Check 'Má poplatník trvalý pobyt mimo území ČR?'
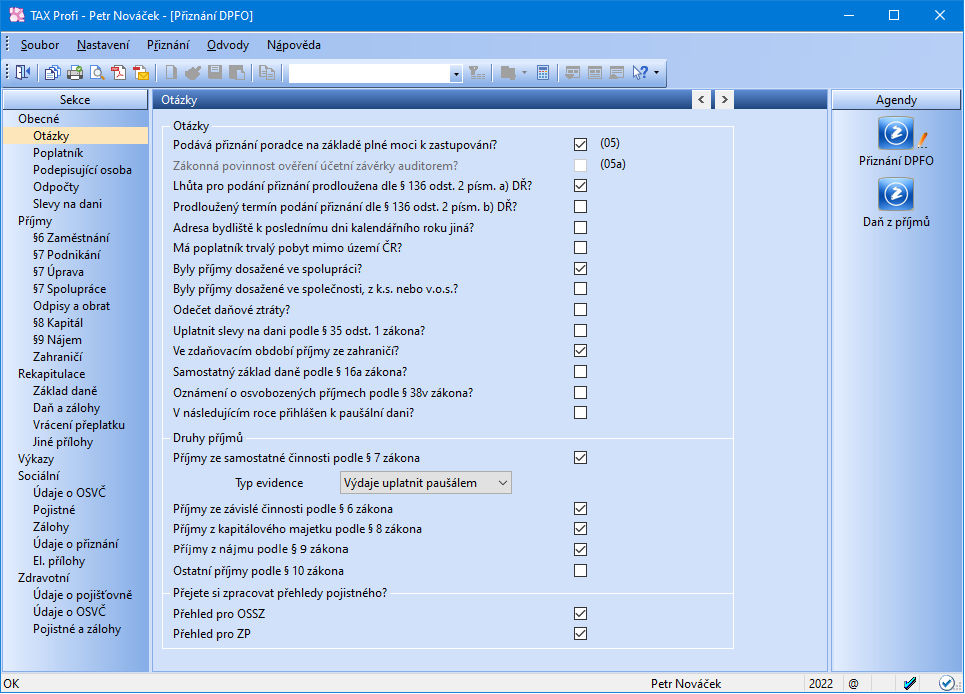Image resolution: width=965 pixels, height=694 pixels. pos(580,248)
